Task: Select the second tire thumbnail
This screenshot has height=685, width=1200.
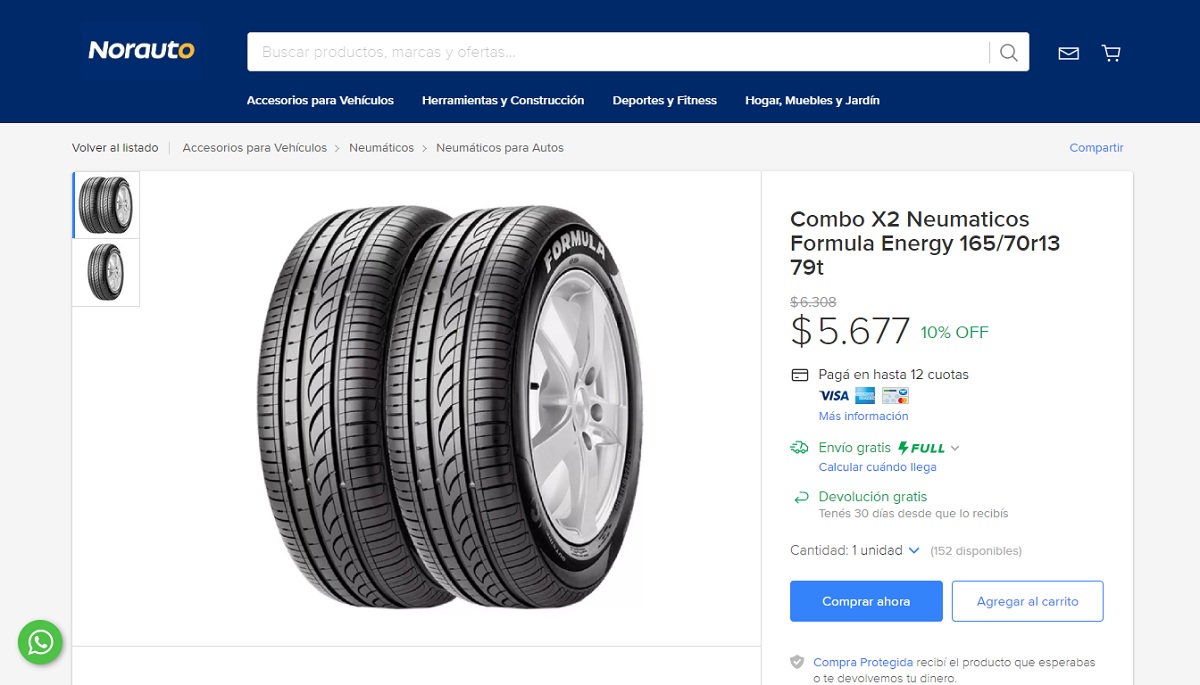Action: tap(106, 272)
